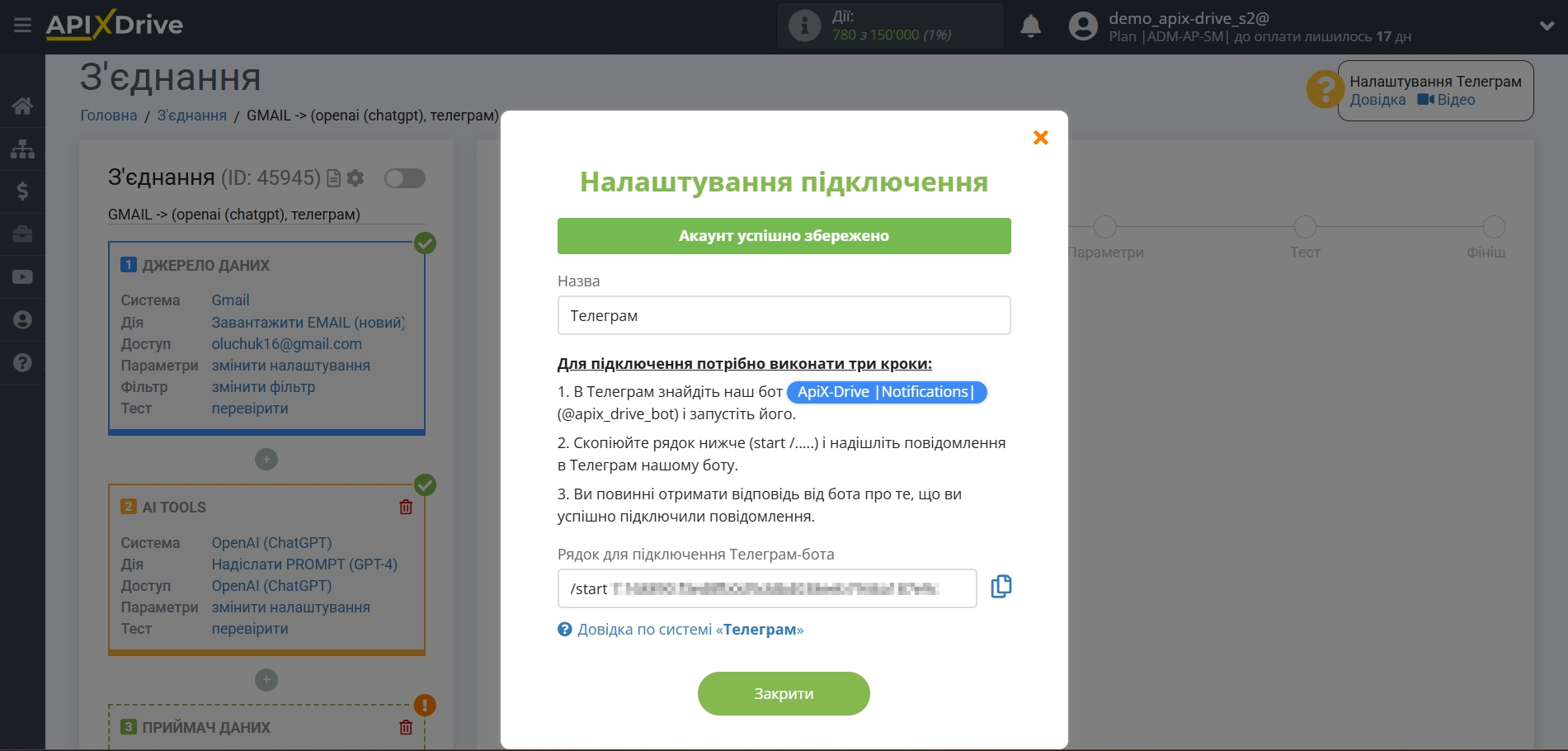1568x751 pixels.
Task: Open the hamburger menu
Action: click(22, 26)
